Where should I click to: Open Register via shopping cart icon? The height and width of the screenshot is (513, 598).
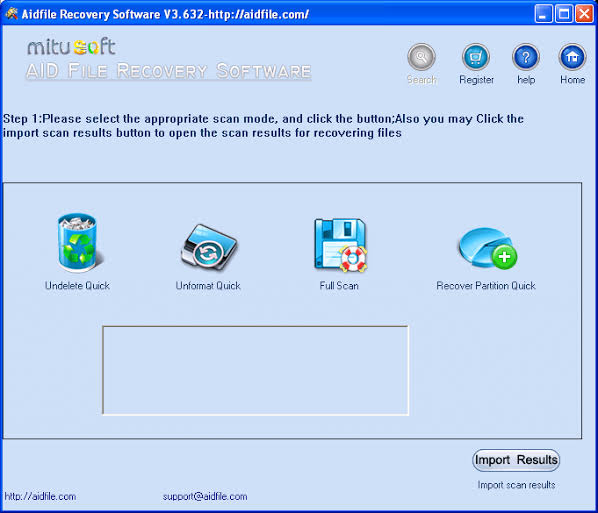[x=476, y=57]
